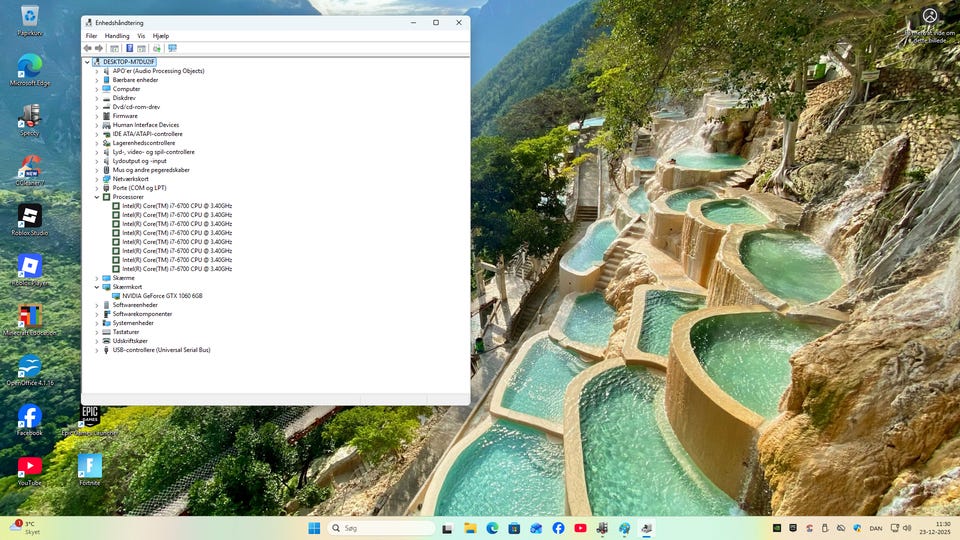This screenshot has width=960, height=540.
Task: Select the Skærme category row
Action: point(123,278)
